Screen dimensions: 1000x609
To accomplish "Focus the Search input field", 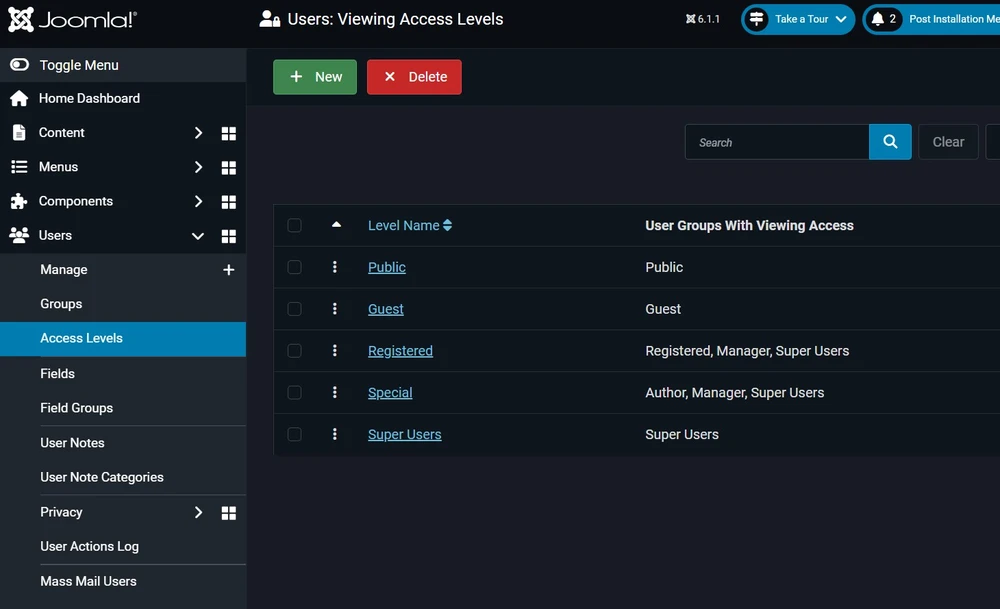I will coord(777,142).
